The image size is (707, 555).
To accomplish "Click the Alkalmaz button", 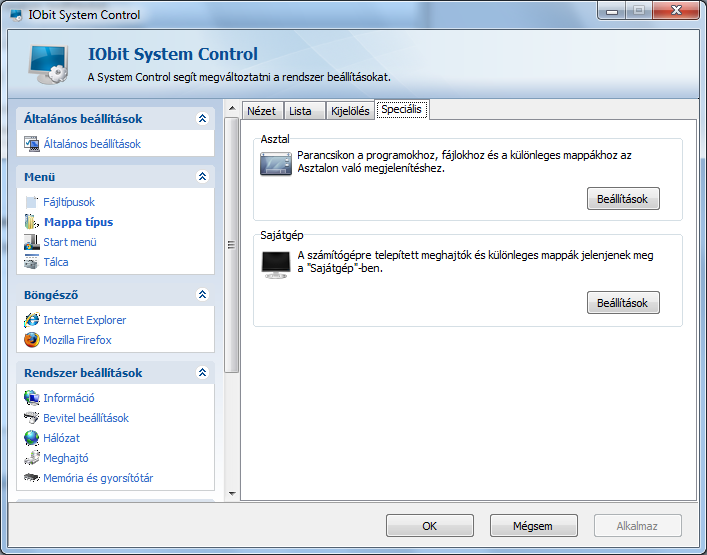I will (638, 526).
